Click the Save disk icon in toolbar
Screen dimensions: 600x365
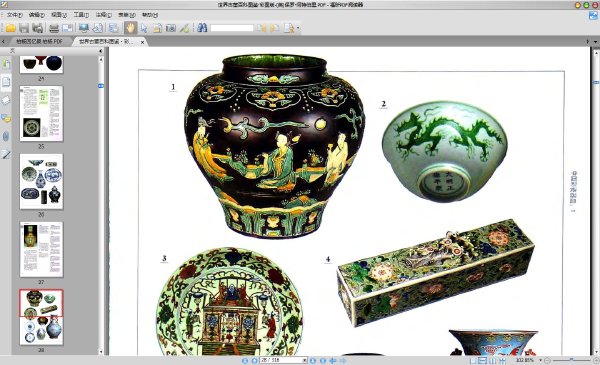(x=24, y=28)
